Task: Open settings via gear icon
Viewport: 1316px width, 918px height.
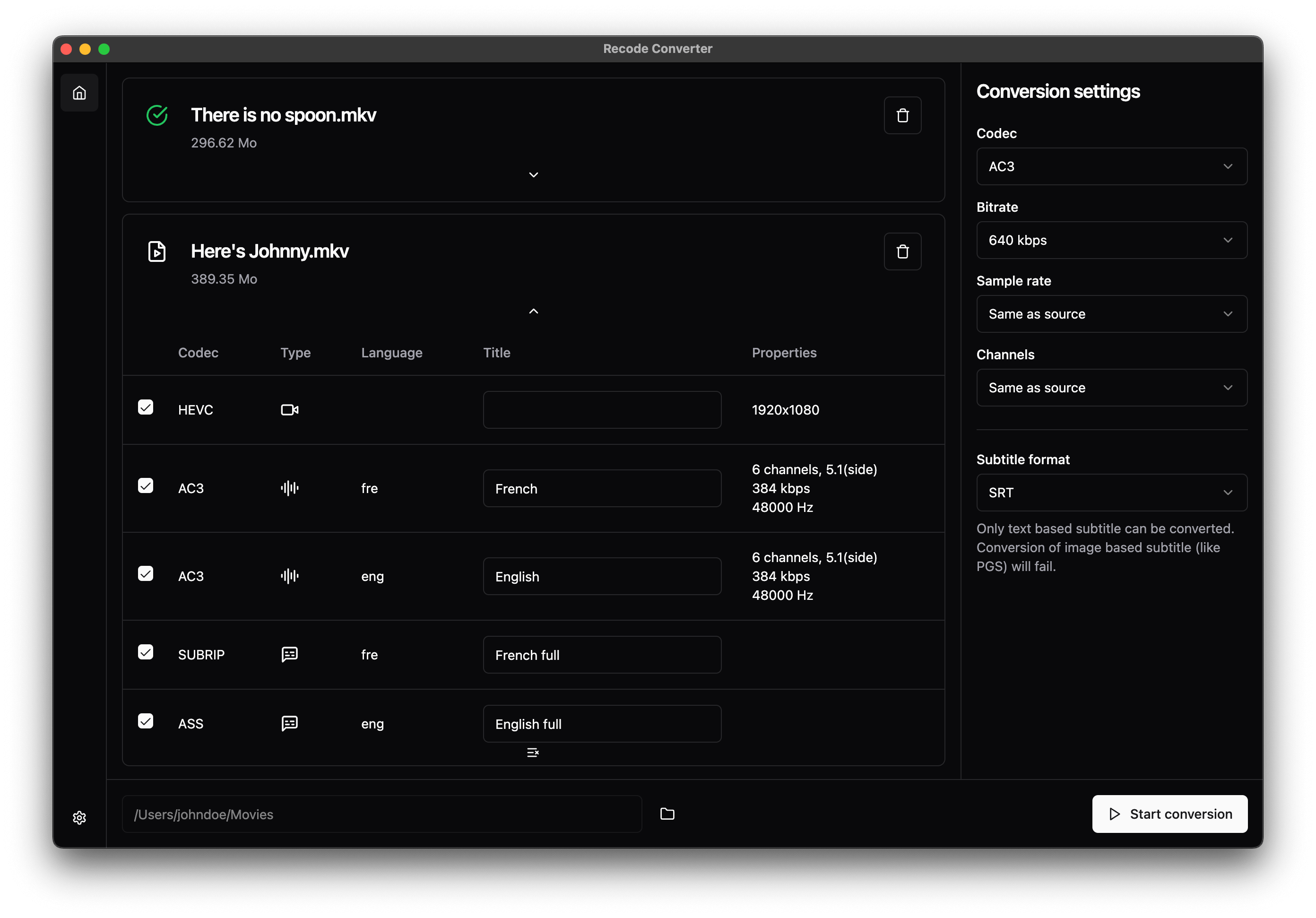Action: tap(79, 817)
